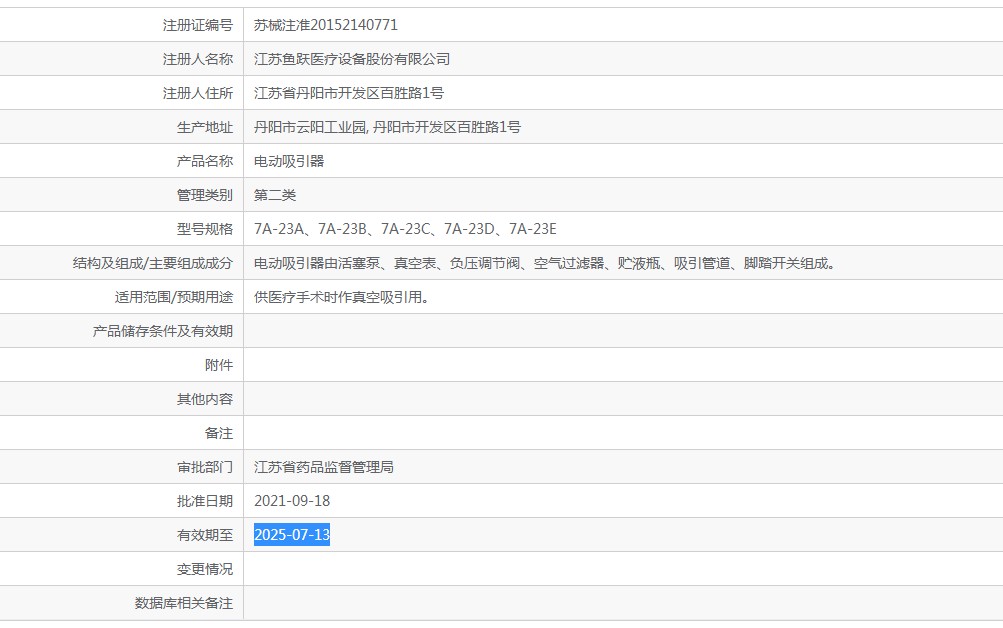Viewport: 1003px width, 628px height.
Task: Click the 适用范围/预期用途 label
Action: click(x=174, y=297)
